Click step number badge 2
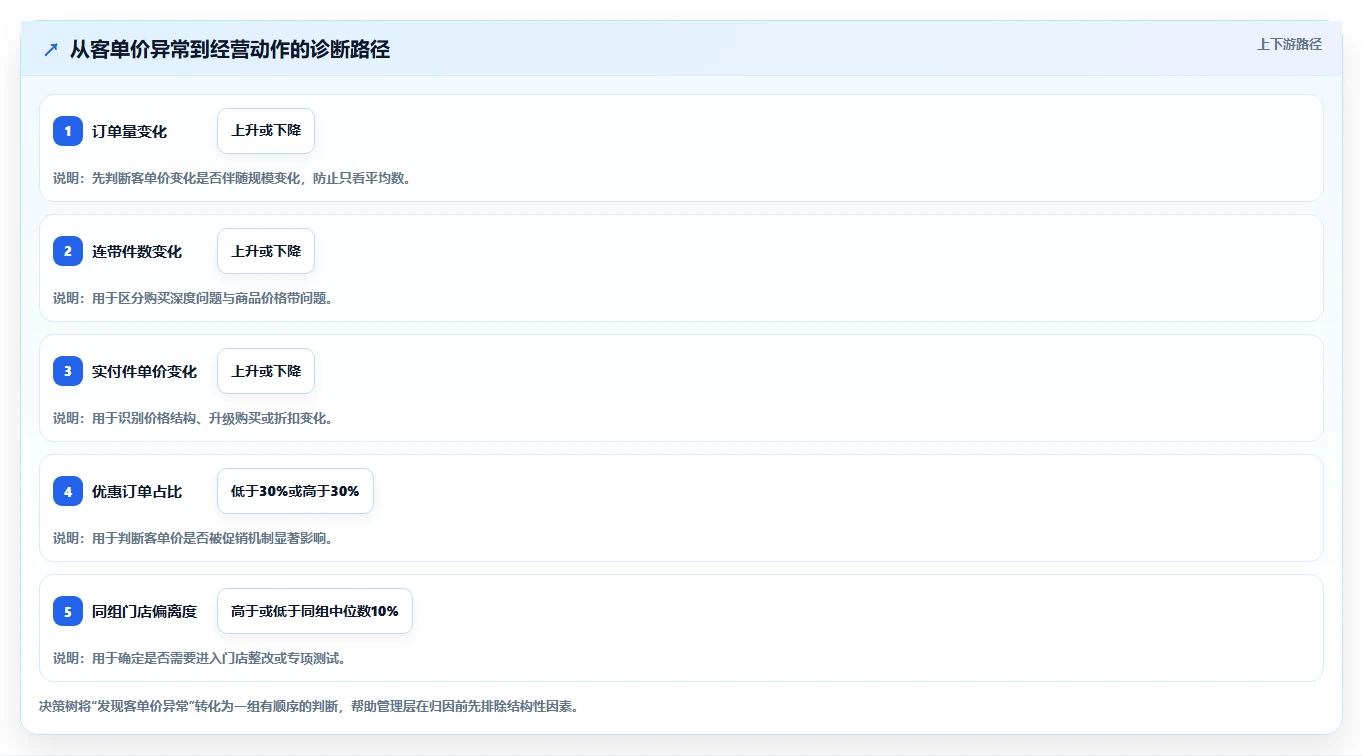The height and width of the screenshot is (756, 1363). coord(68,251)
